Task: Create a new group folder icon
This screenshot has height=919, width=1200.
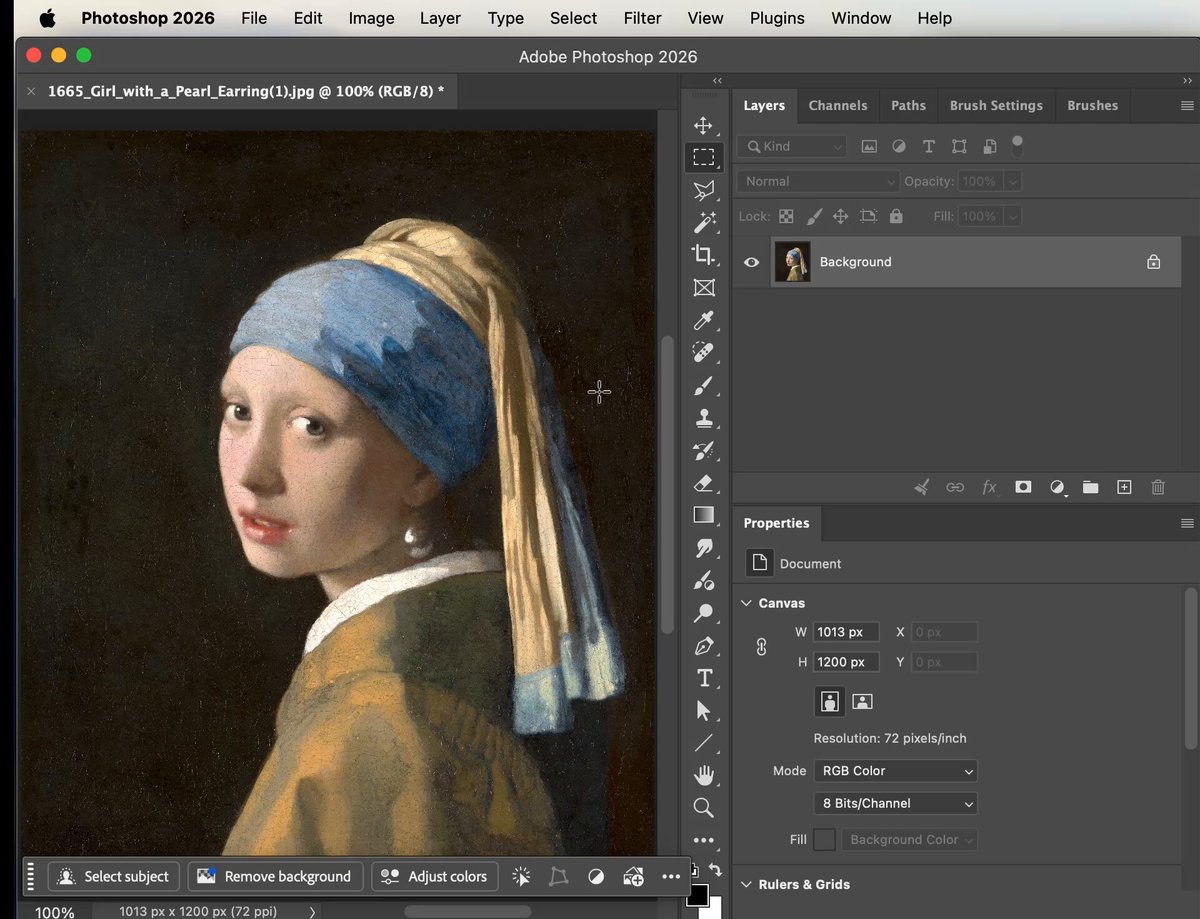Action: point(1090,487)
